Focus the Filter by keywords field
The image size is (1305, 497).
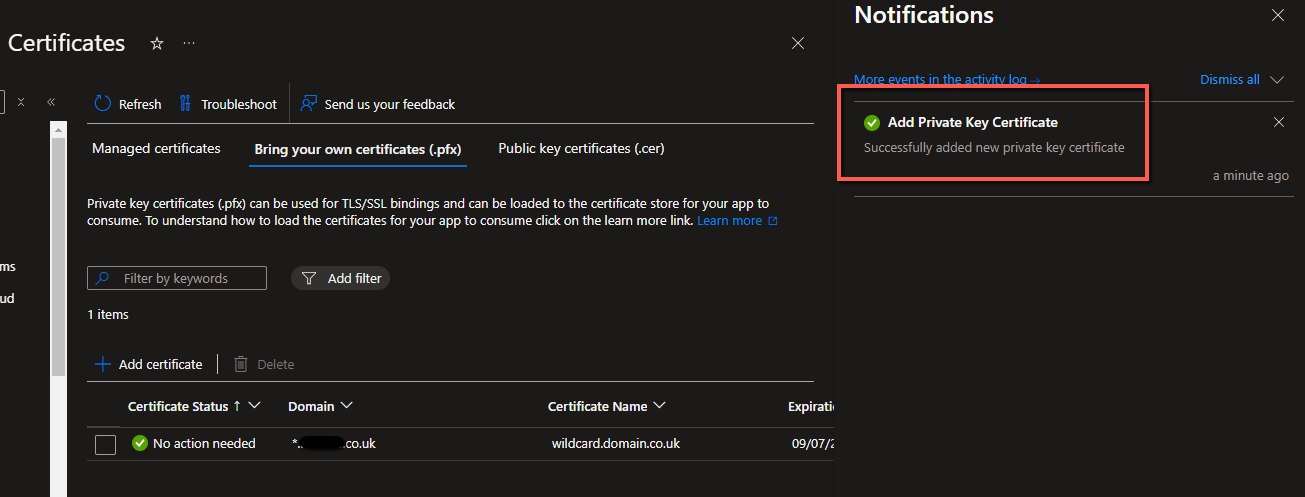(x=177, y=278)
